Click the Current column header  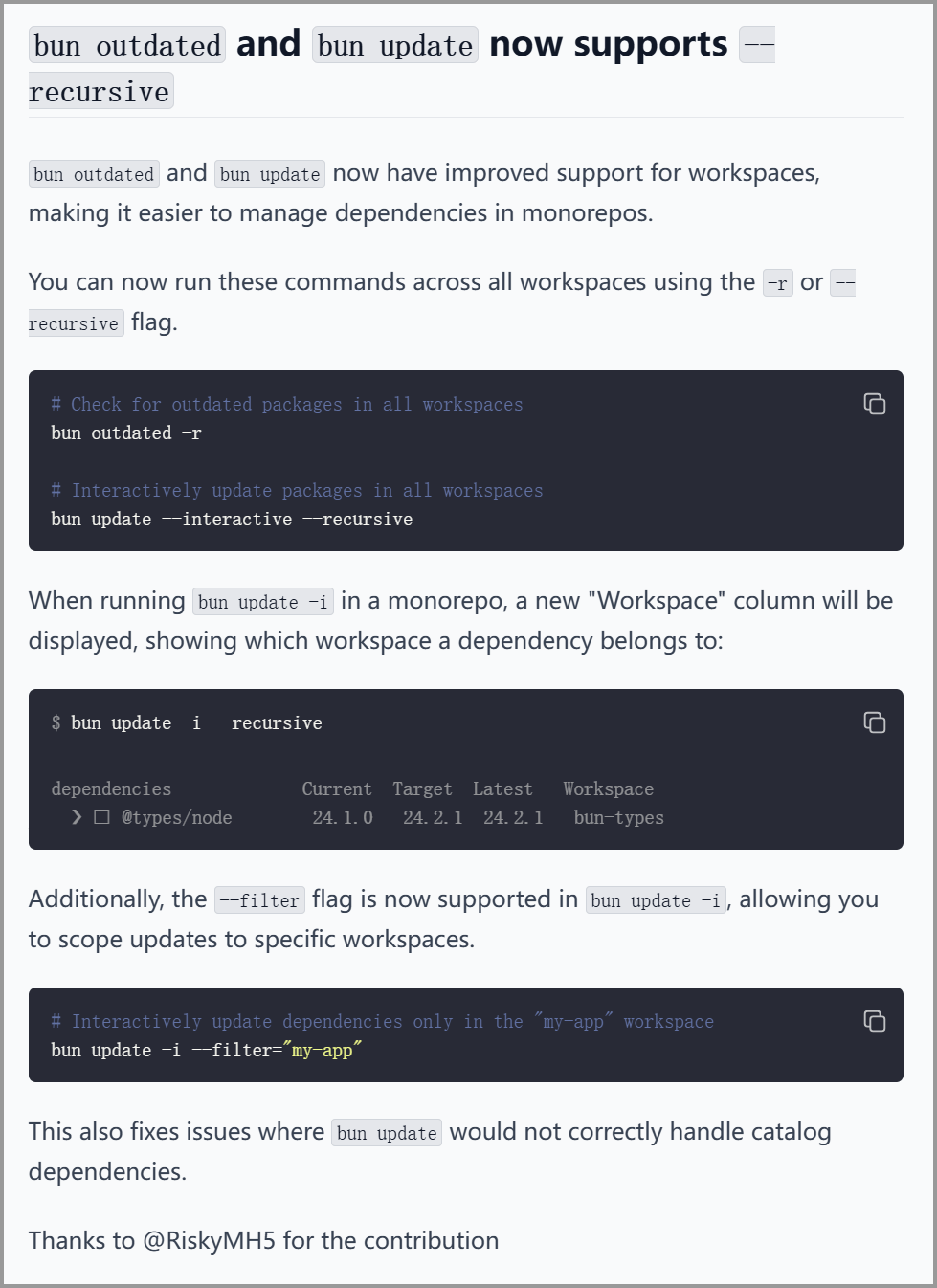[x=337, y=789]
